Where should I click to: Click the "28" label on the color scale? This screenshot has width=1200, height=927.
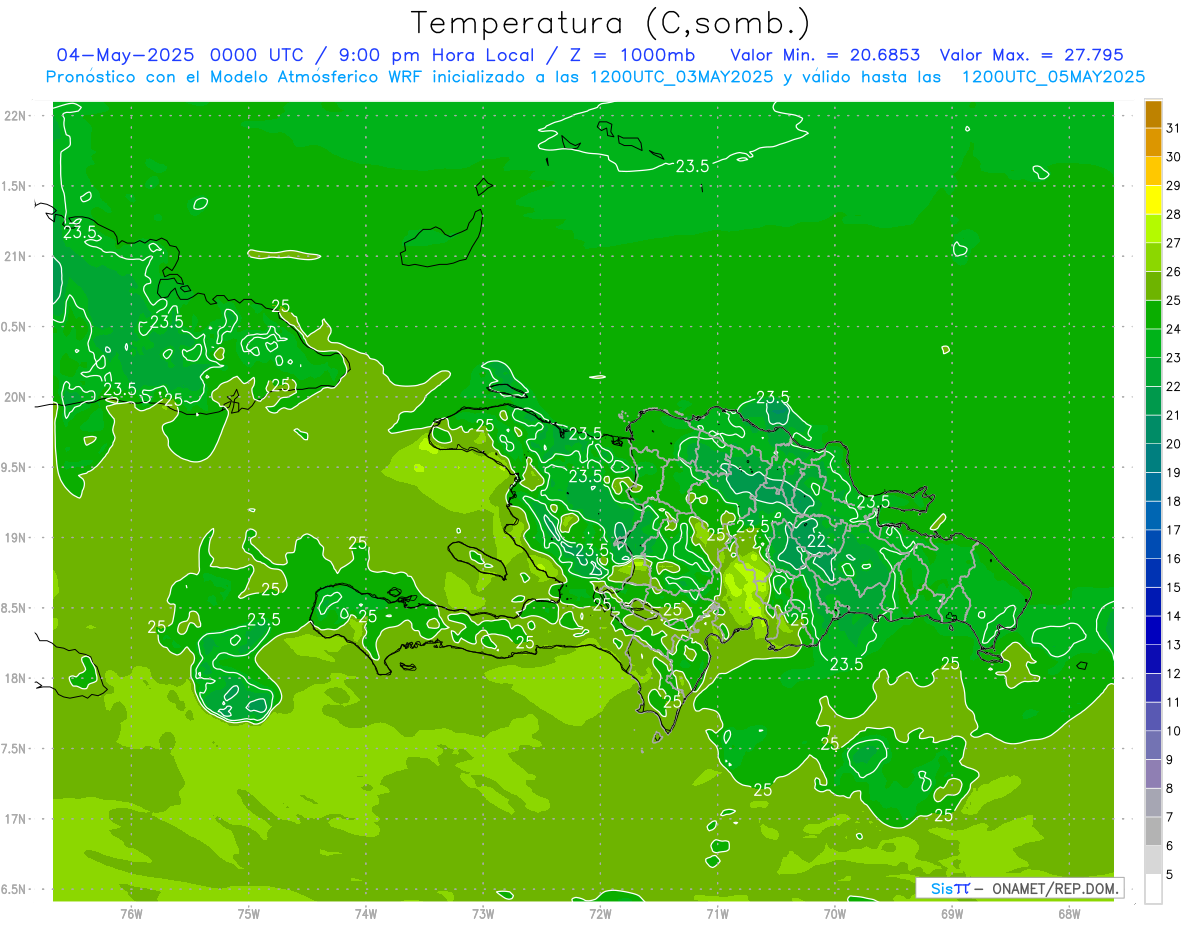[1174, 214]
